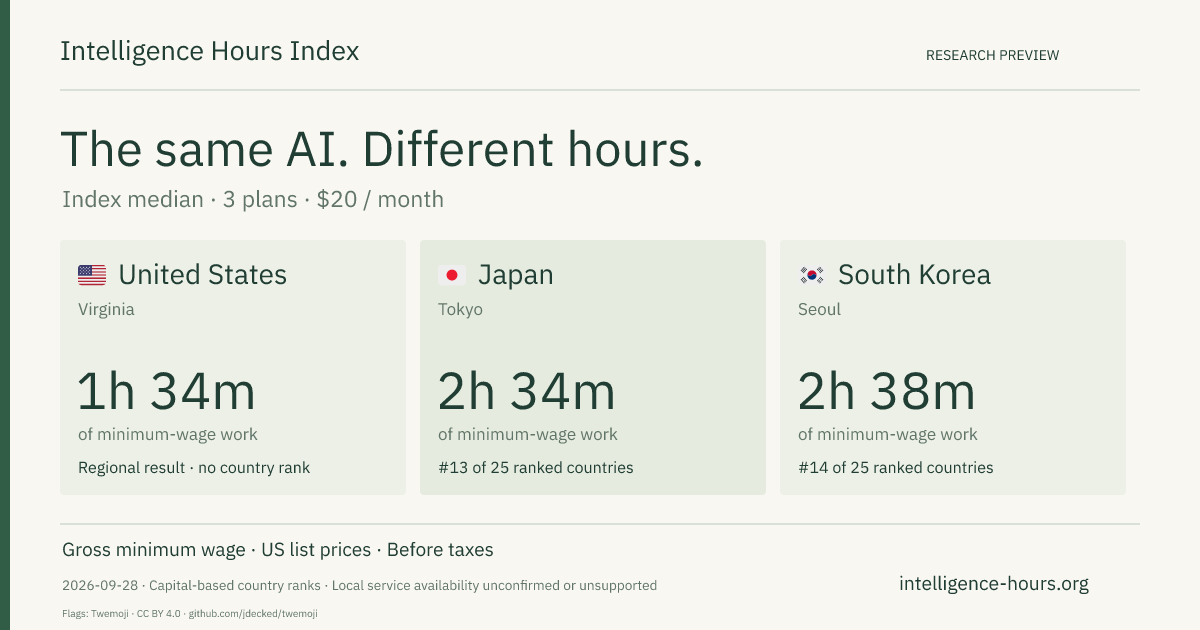Select the South Korea Seoul card

pos(953,367)
